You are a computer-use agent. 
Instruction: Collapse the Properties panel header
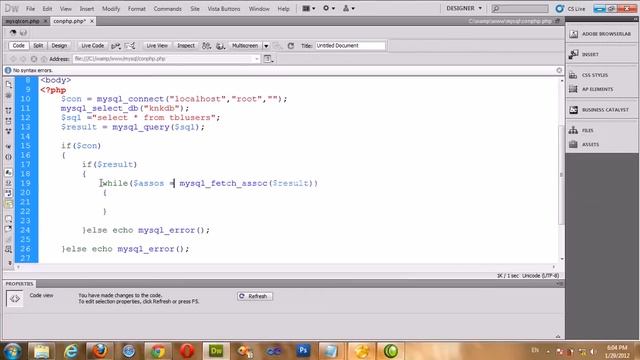tap(20, 284)
